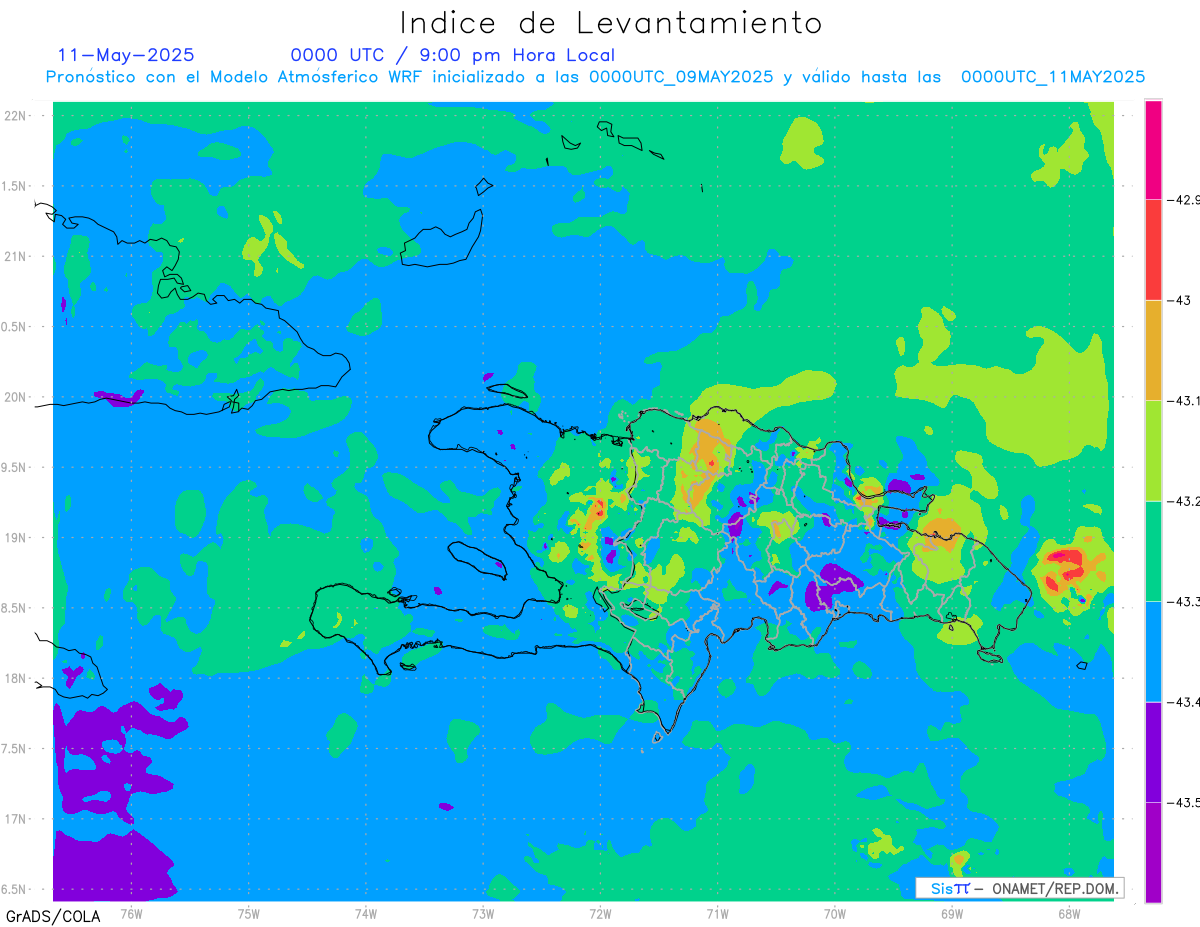Click the latitude label '8.5N'
Image resolution: width=1200 pixels, height=927 pixels.
tap(15, 608)
